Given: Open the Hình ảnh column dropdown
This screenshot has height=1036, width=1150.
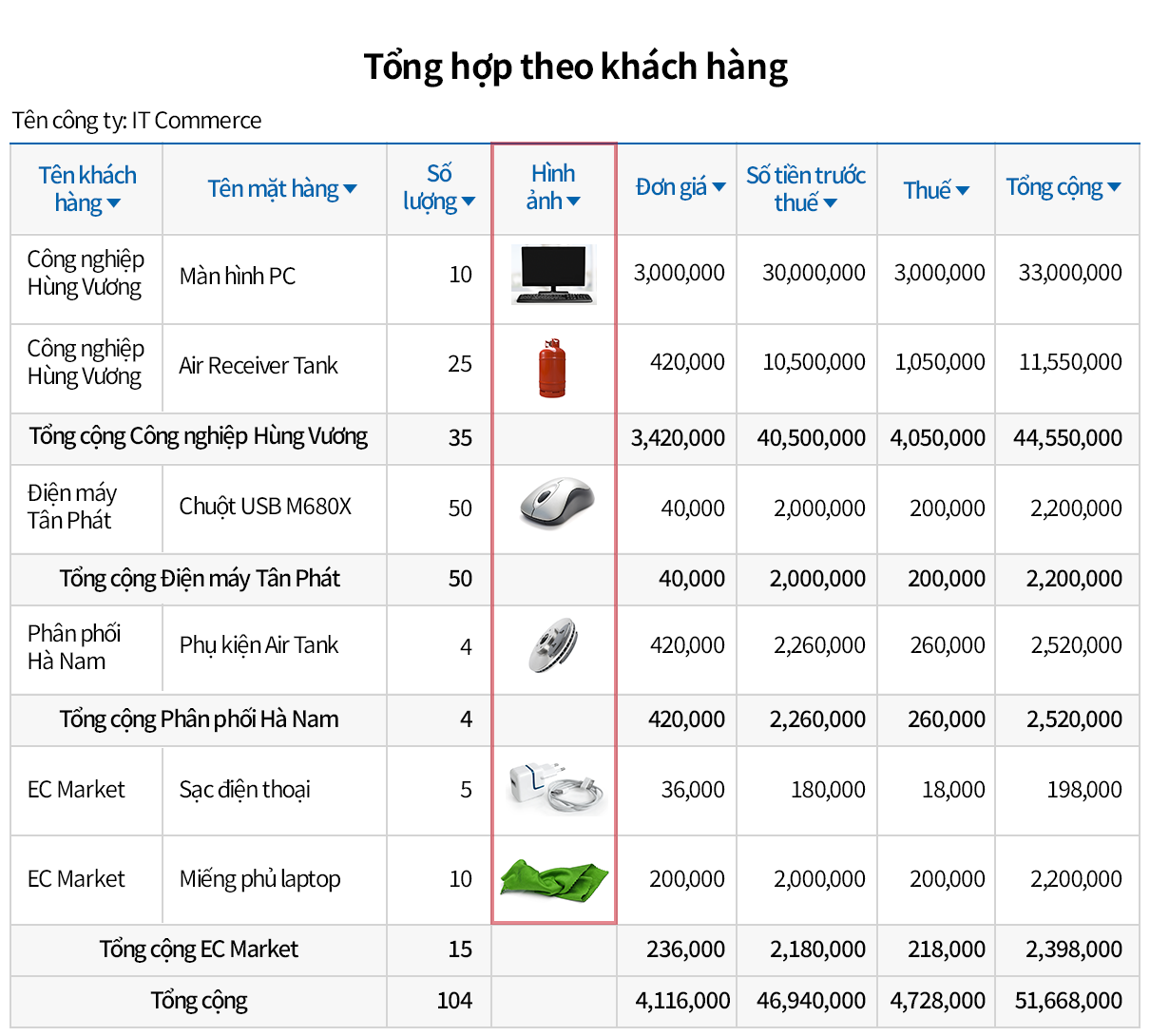Looking at the screenshot, I should [573, 201].
